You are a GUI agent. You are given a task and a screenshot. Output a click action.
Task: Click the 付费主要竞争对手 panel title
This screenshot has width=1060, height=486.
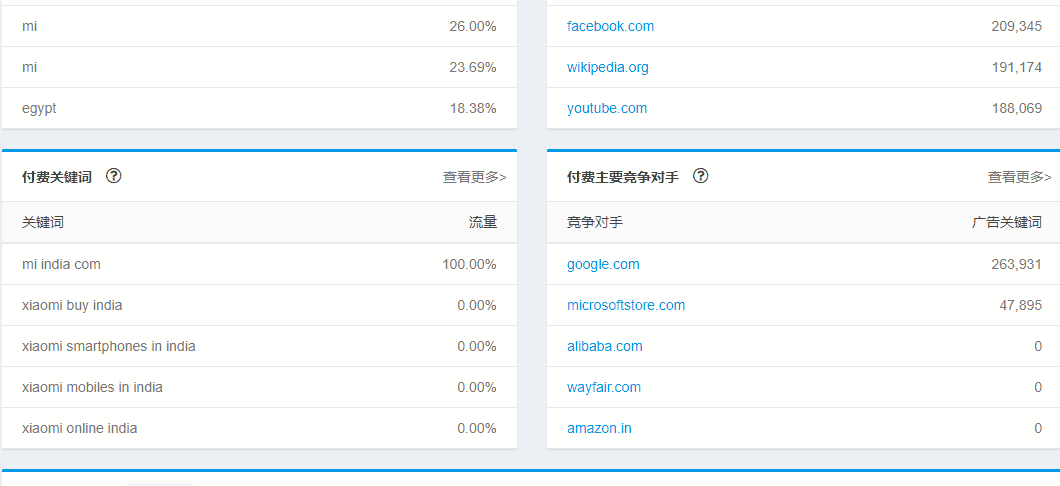pos(623,177)
